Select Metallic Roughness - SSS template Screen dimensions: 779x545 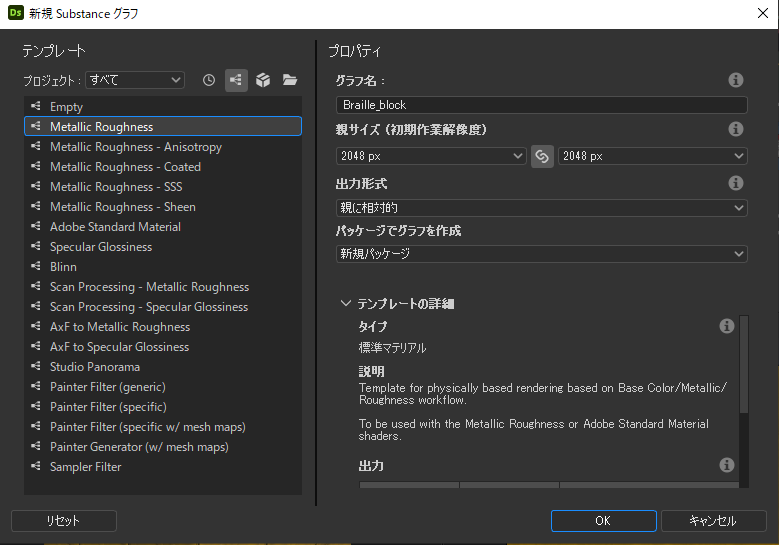pos(163,187)
